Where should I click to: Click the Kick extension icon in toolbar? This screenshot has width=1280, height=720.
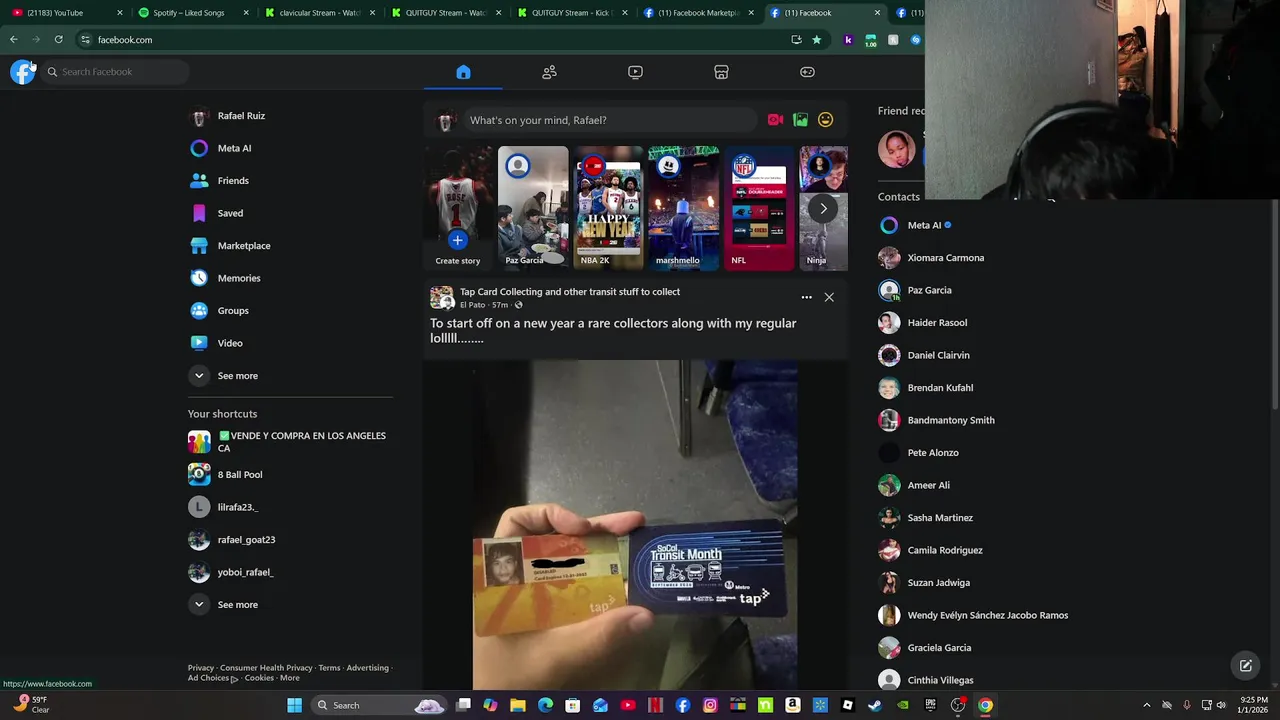(x=848, y=40)
